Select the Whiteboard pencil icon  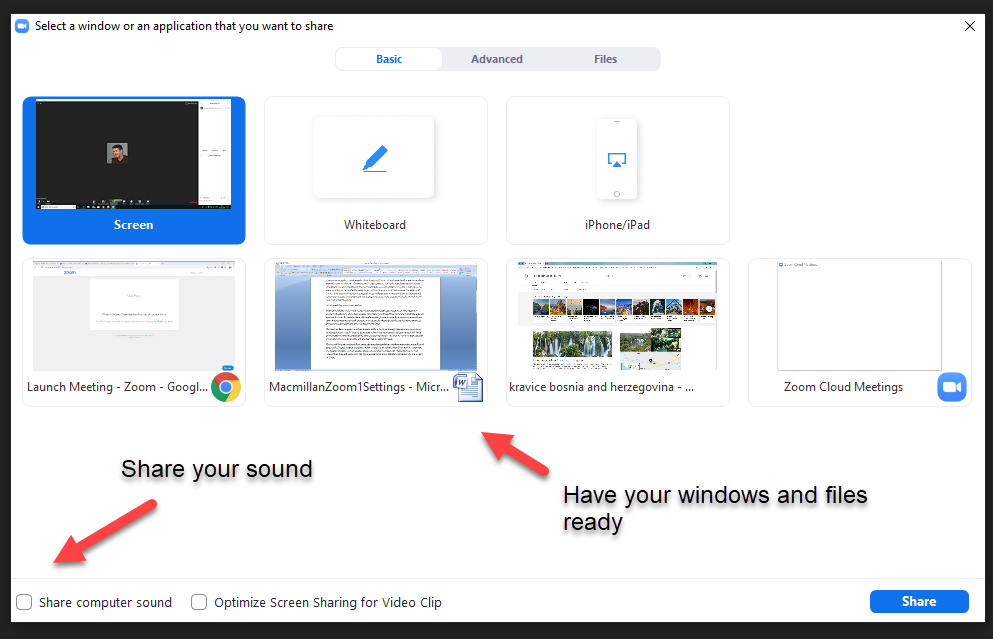(x=374, y=158)
